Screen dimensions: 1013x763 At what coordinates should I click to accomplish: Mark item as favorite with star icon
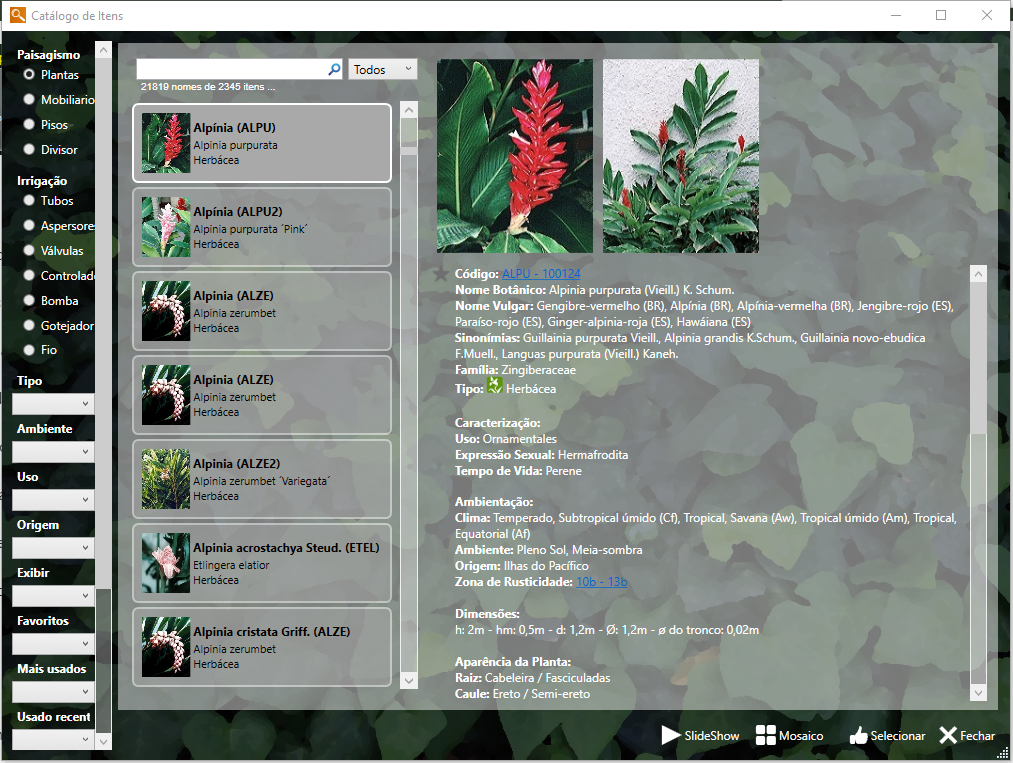441,274
